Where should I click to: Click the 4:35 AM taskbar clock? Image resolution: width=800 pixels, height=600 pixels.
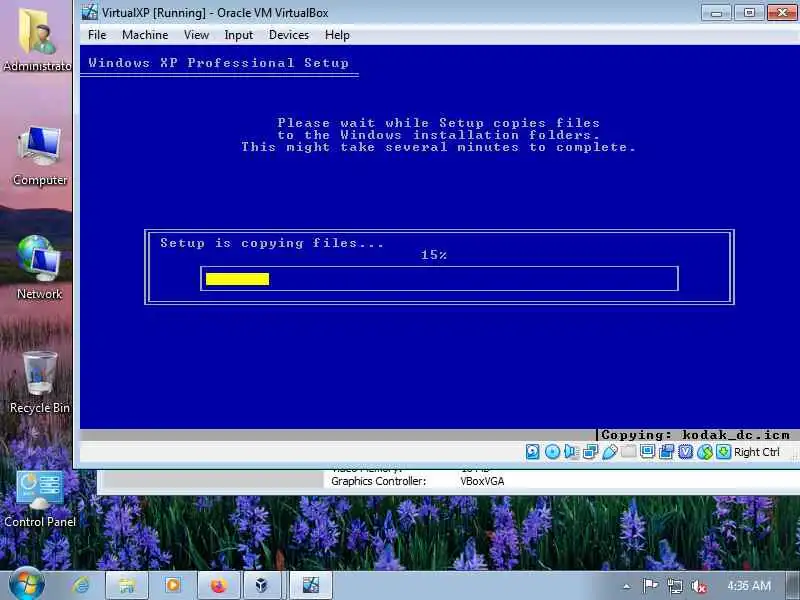pyautogui.click(x=749, y=586)
